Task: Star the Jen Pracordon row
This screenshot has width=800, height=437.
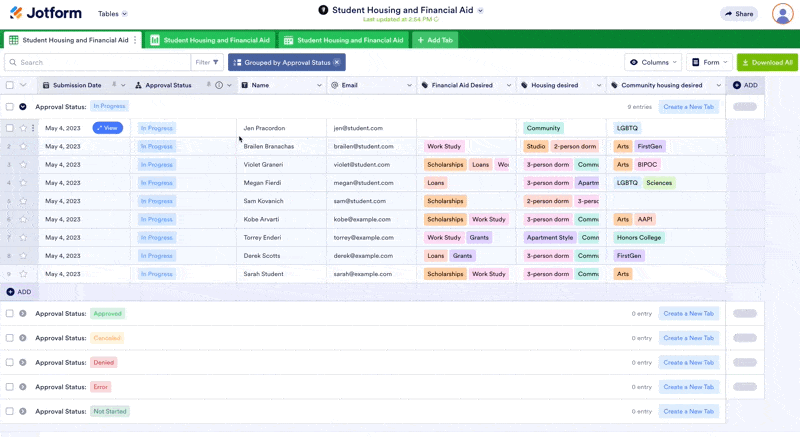Action: pos(23,128)
